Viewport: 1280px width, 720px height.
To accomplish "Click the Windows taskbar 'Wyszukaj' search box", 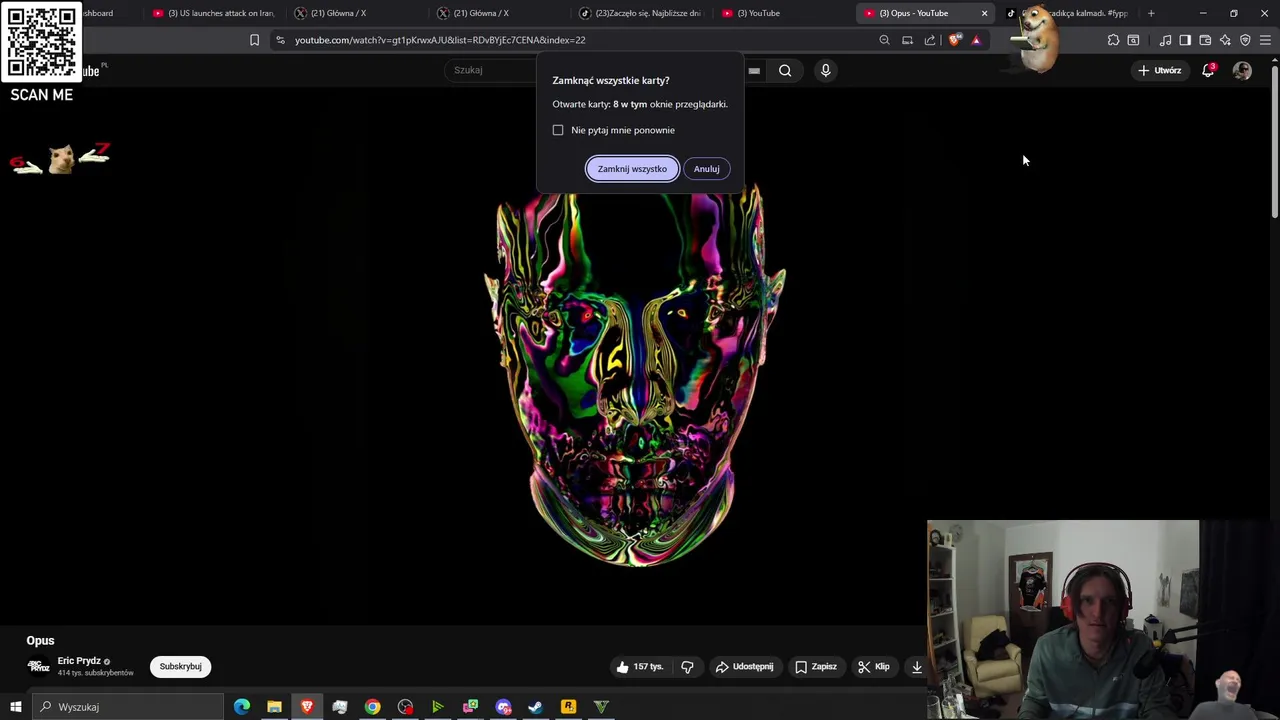I will click(127, 707).
